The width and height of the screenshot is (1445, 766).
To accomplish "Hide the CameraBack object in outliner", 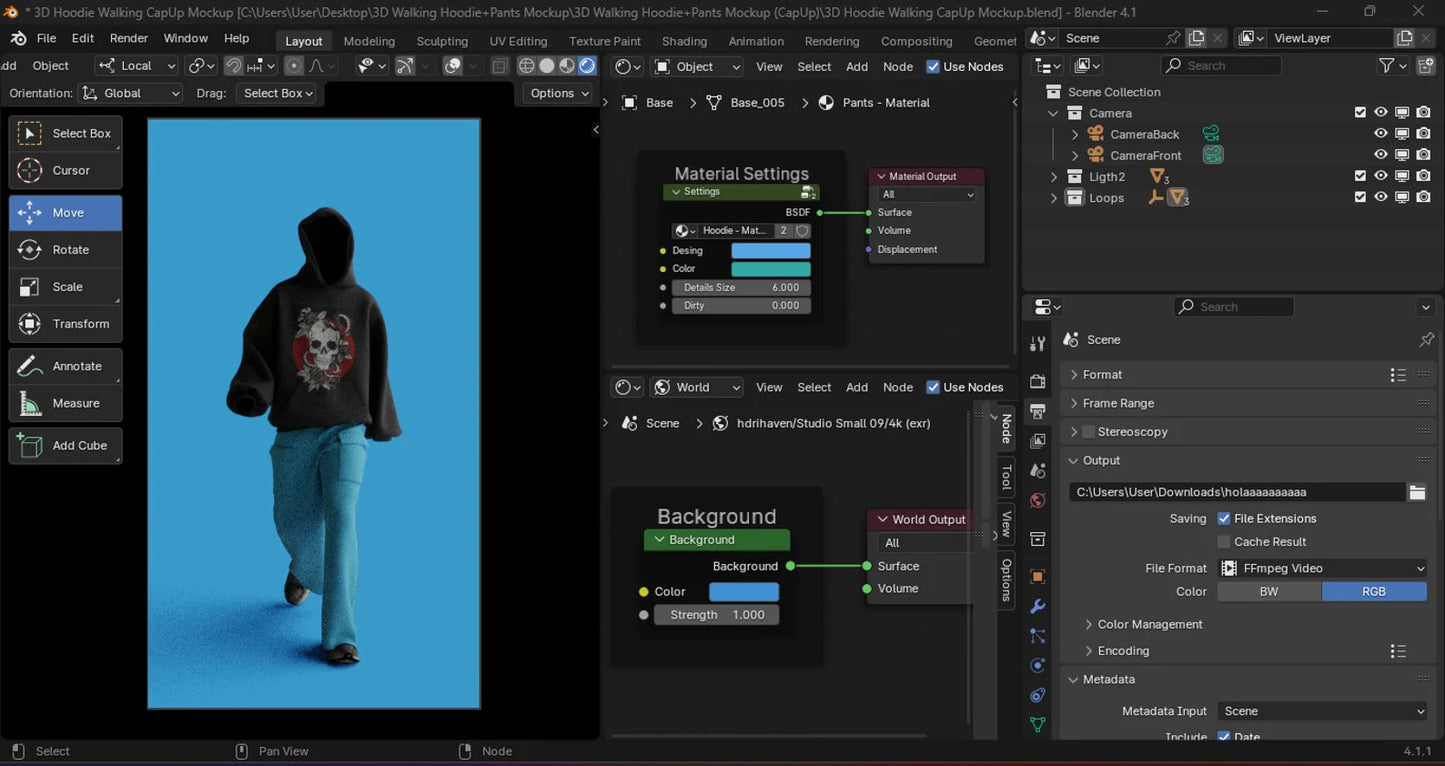I will click(1380, 134).
